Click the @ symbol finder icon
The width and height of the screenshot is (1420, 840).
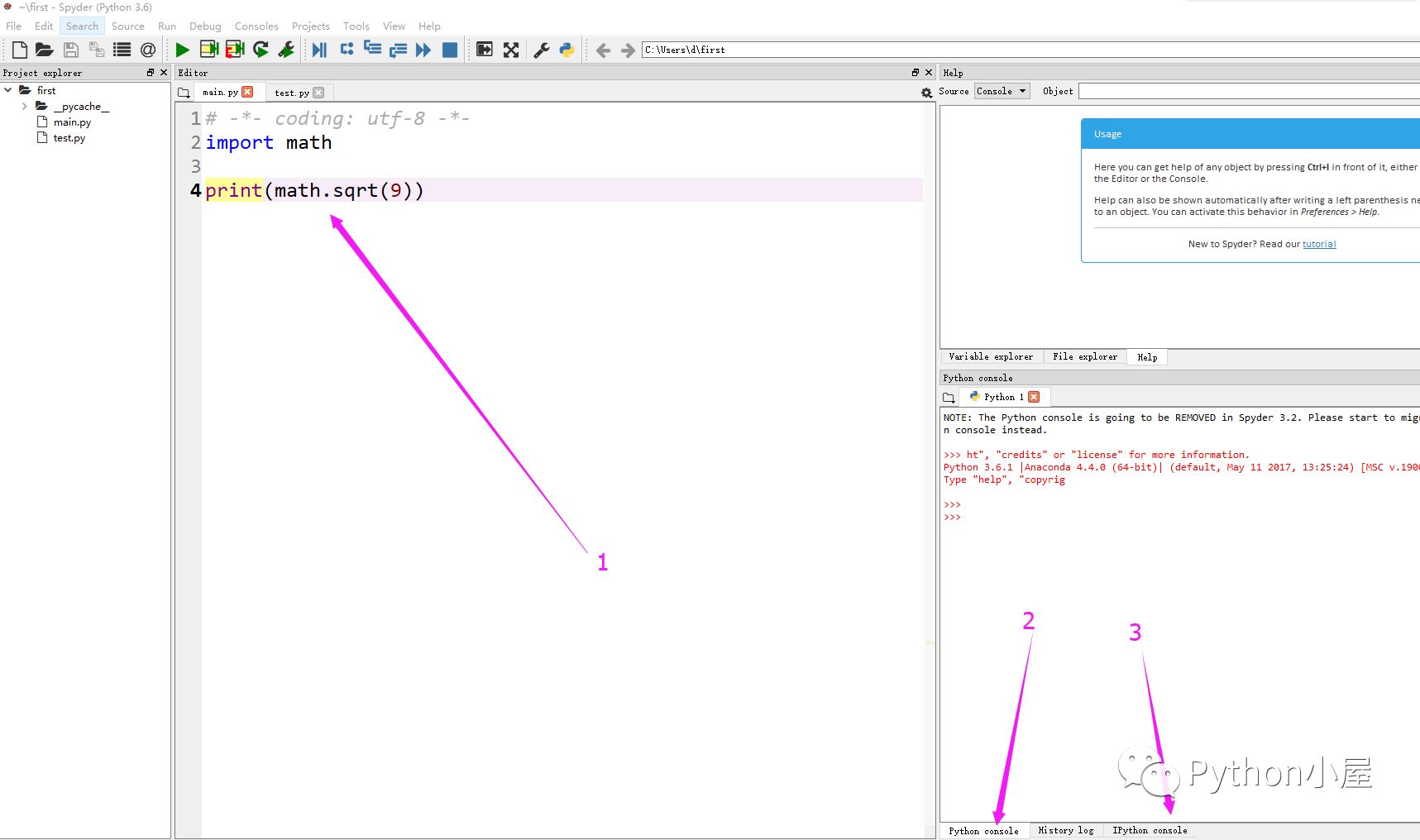148,50
